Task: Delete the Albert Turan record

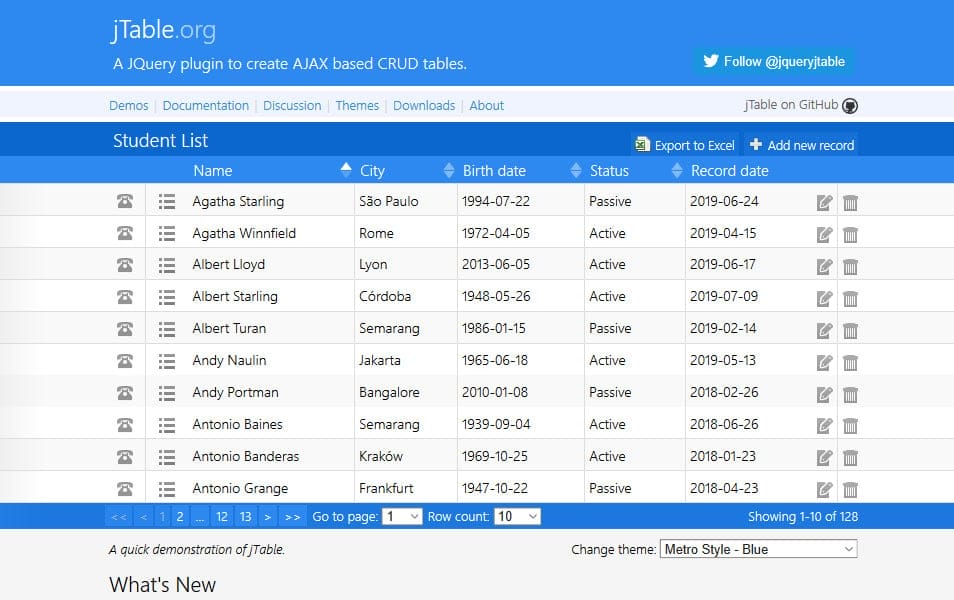Action: pos(850,329)
